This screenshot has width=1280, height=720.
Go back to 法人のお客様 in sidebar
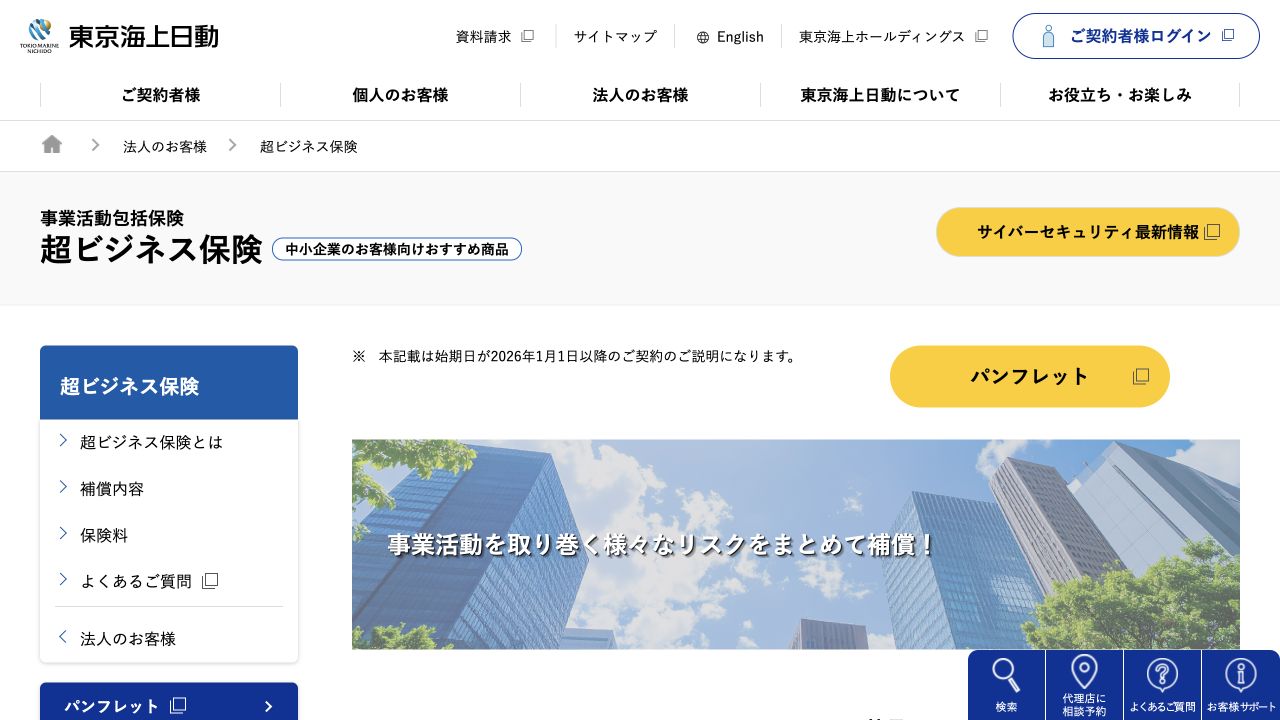click(x=128, y=639)
